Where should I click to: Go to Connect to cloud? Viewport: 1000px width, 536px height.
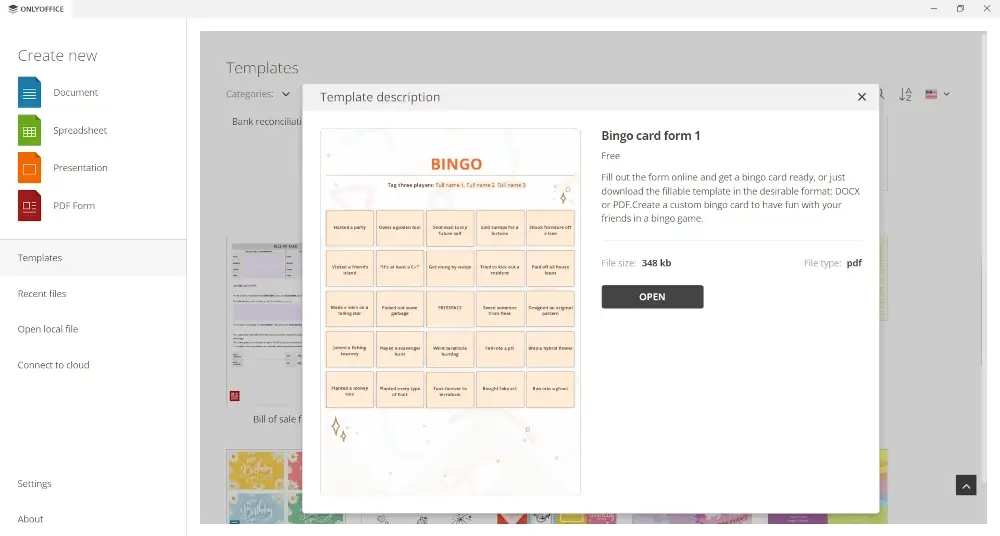[x=53, y=365]
